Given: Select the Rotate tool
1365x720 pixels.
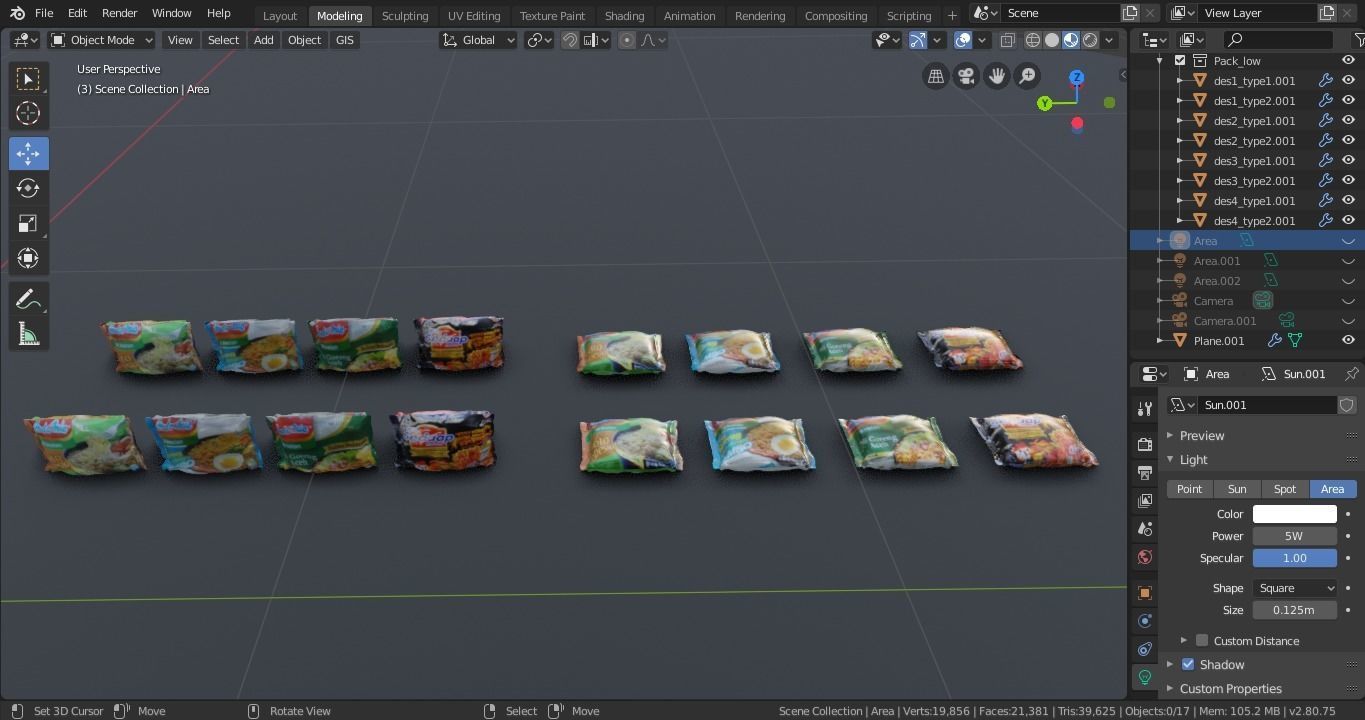Looking at the screenshot, I should [28, 188].
